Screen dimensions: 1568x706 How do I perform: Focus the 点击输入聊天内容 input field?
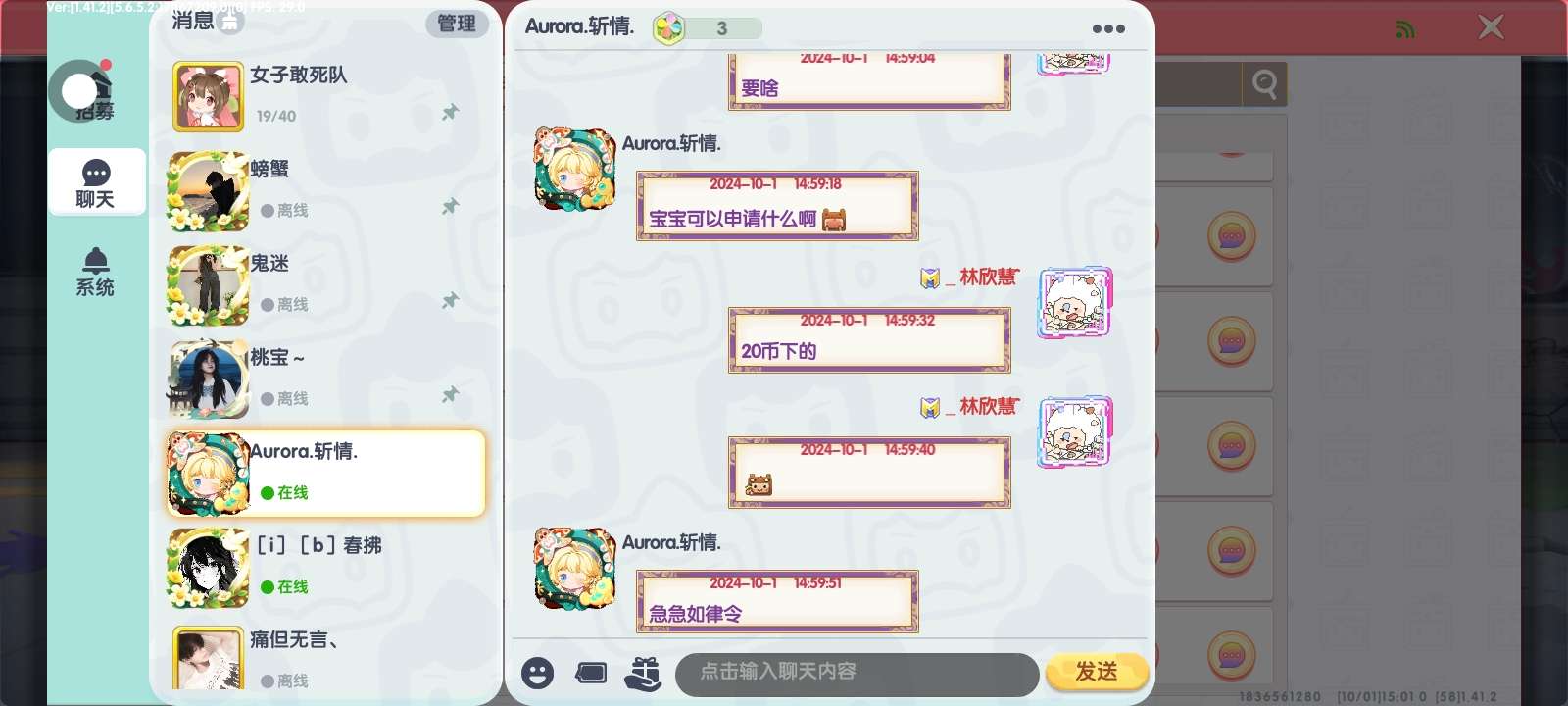tap(857, 673)
